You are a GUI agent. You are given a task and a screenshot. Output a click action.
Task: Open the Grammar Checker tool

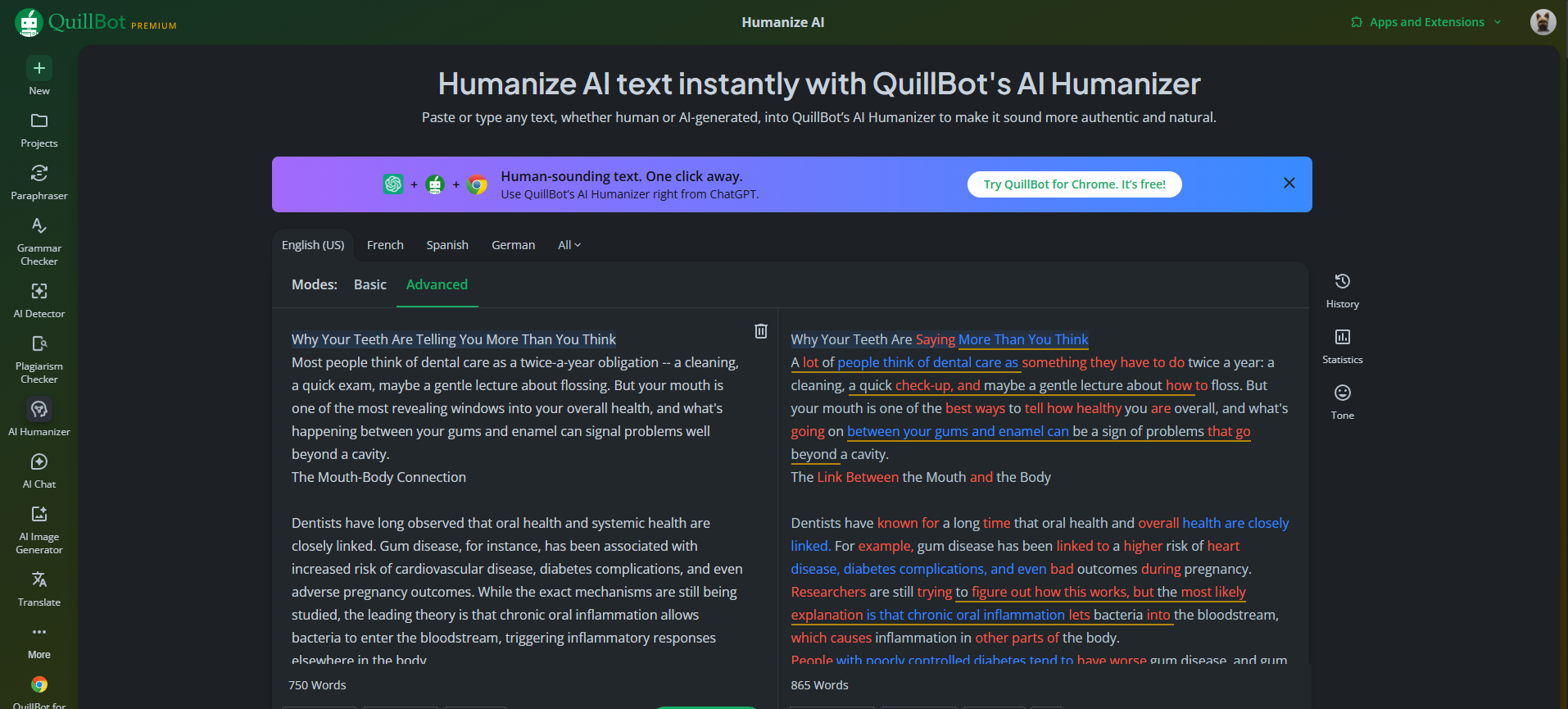[x=39, y=226]
